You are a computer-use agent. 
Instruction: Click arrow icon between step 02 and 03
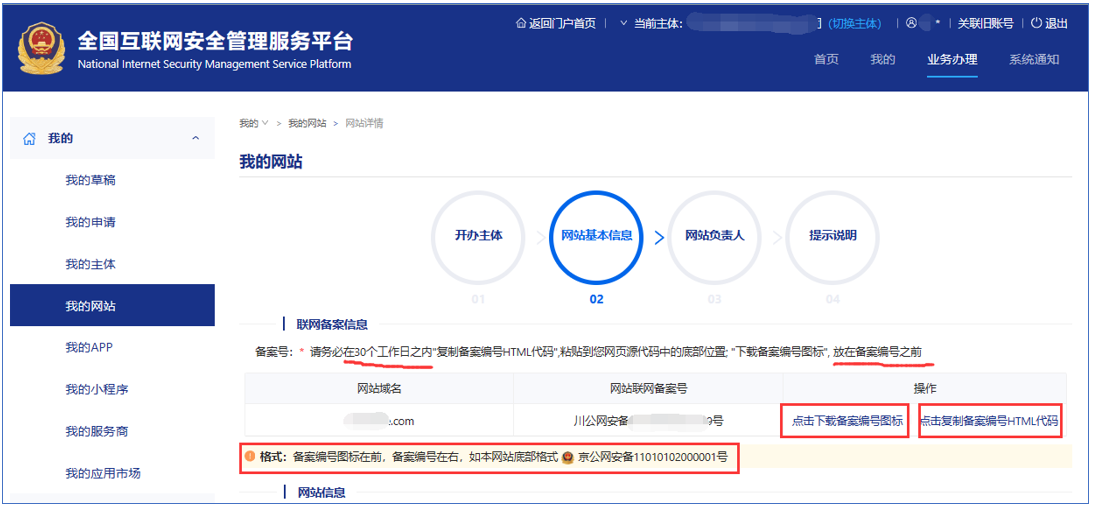[x=659, y=238]
